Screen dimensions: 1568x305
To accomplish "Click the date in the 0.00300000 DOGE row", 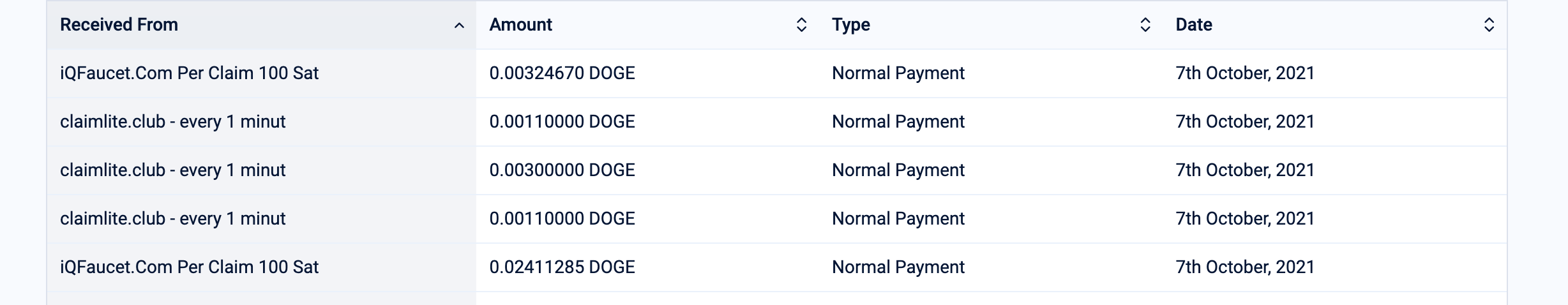I will pos(1244,170).
